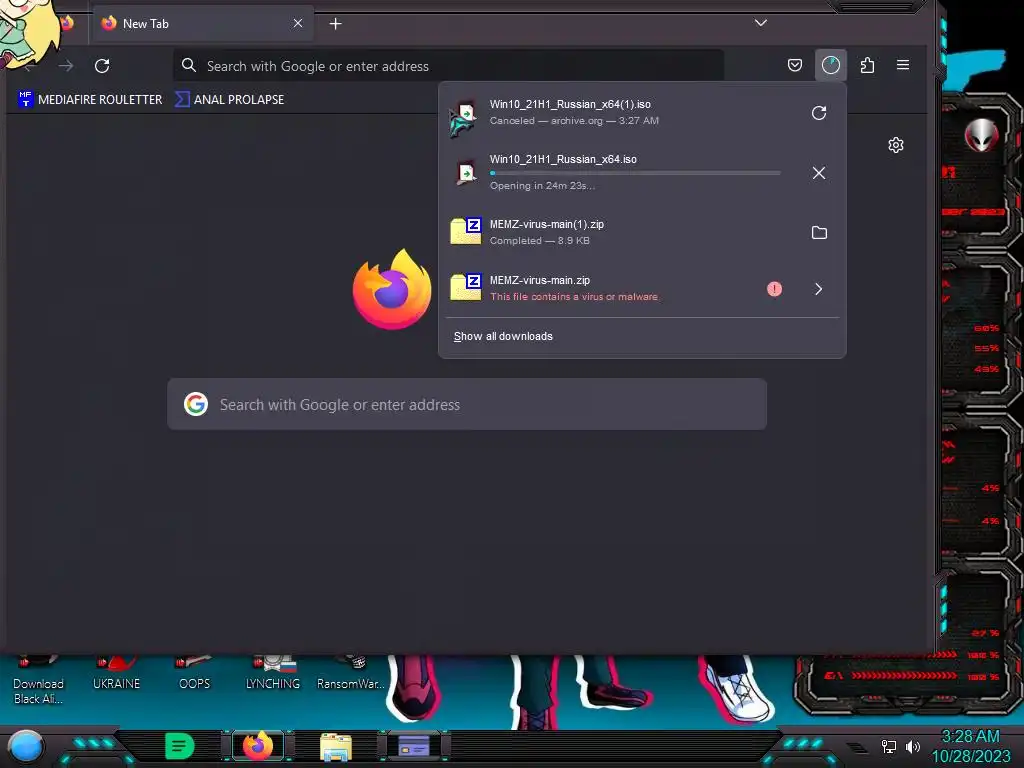The height and width of the screenshot is (768, 1024).
Task: Click the center Google search box
Action: point(467,404)
